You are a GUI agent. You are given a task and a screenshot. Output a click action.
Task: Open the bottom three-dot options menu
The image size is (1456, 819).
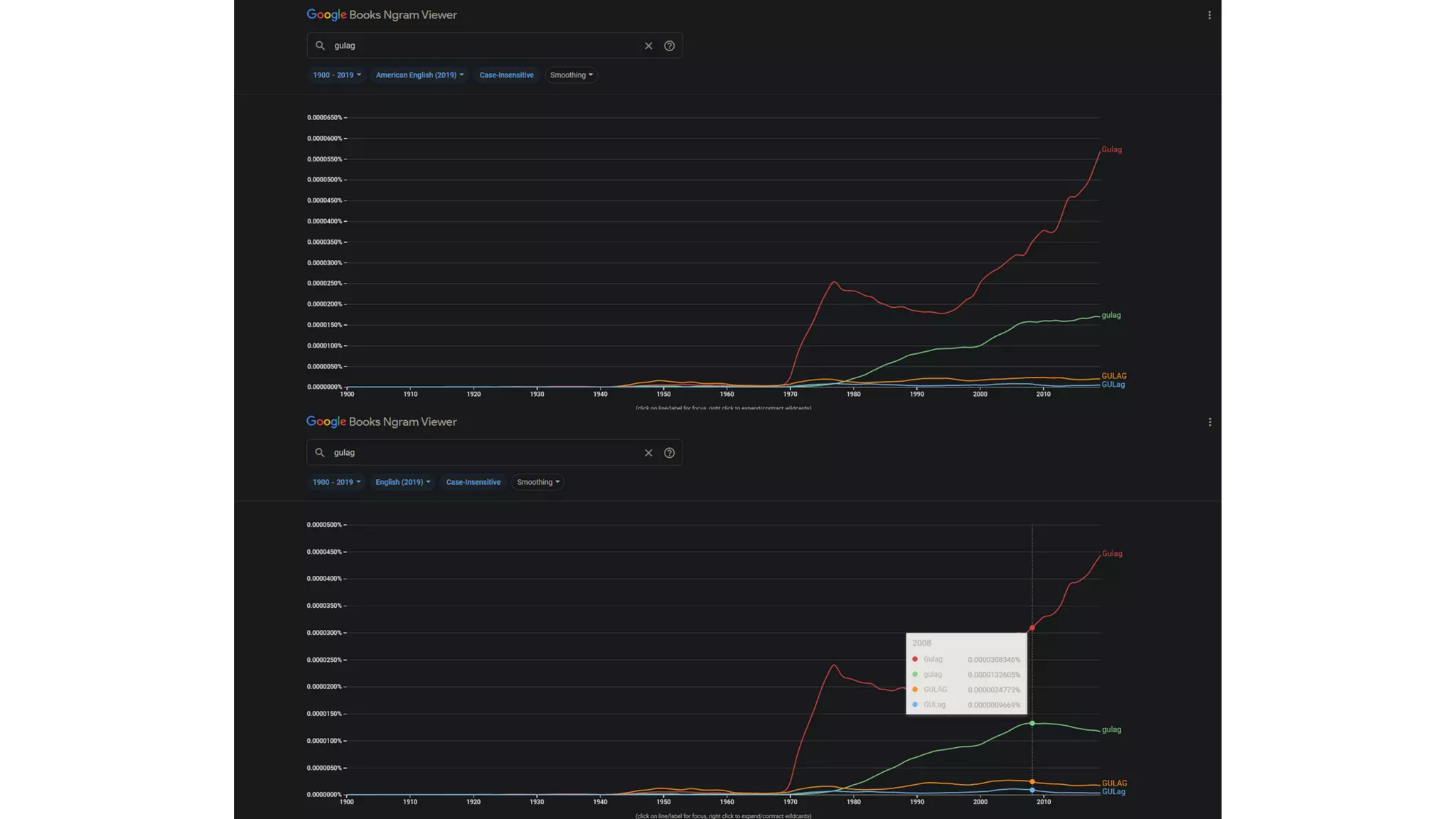click(1209, 422)
